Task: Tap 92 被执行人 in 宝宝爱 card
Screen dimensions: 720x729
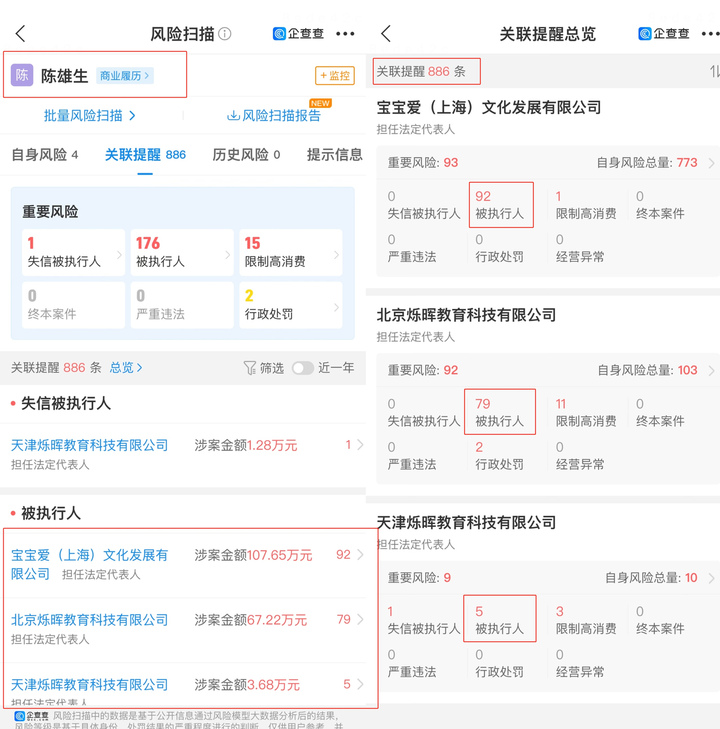Action: (x=501, y=205)
